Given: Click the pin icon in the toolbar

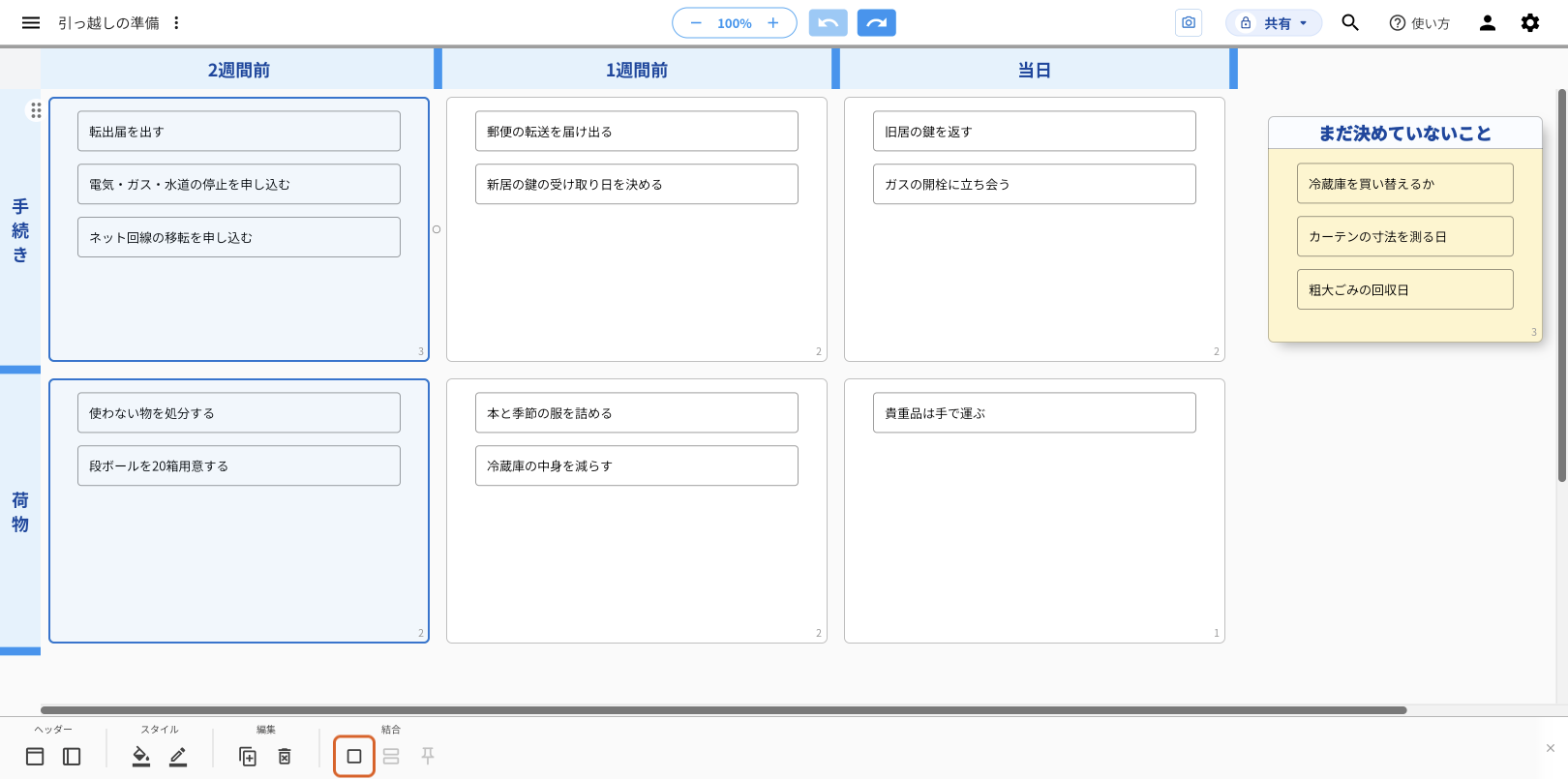Looking at the screenshot, I should 428,757.
